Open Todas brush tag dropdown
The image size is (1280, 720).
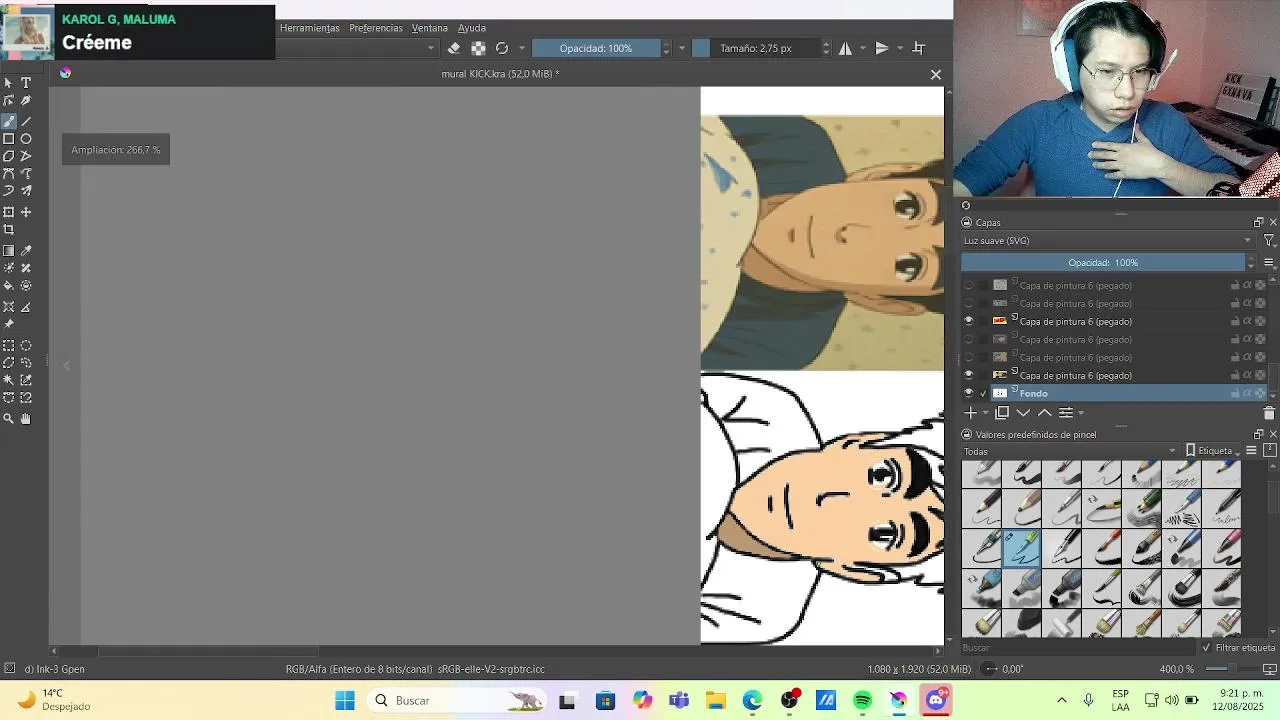pyautogui.click(x=1070, y=451)
